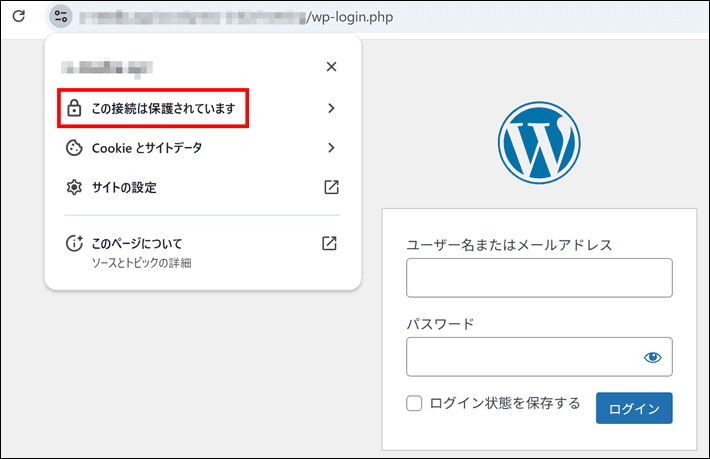The width and height of the screenshot is (710, 459).
Task: Click the info icon for このページについて
Action: pyautogui.click(x=74, y=244)
